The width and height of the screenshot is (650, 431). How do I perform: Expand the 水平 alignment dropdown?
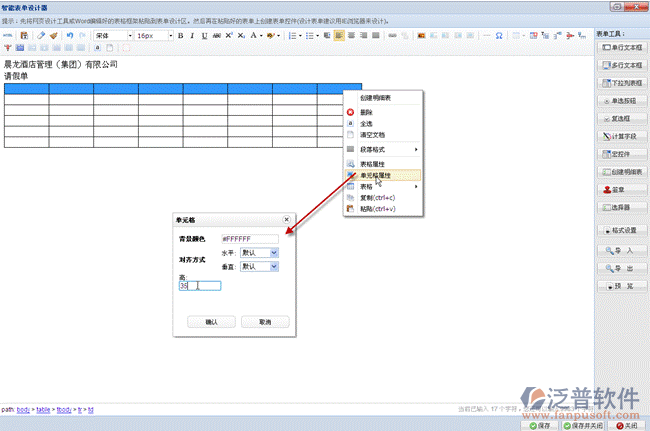[x=259, y=253]
